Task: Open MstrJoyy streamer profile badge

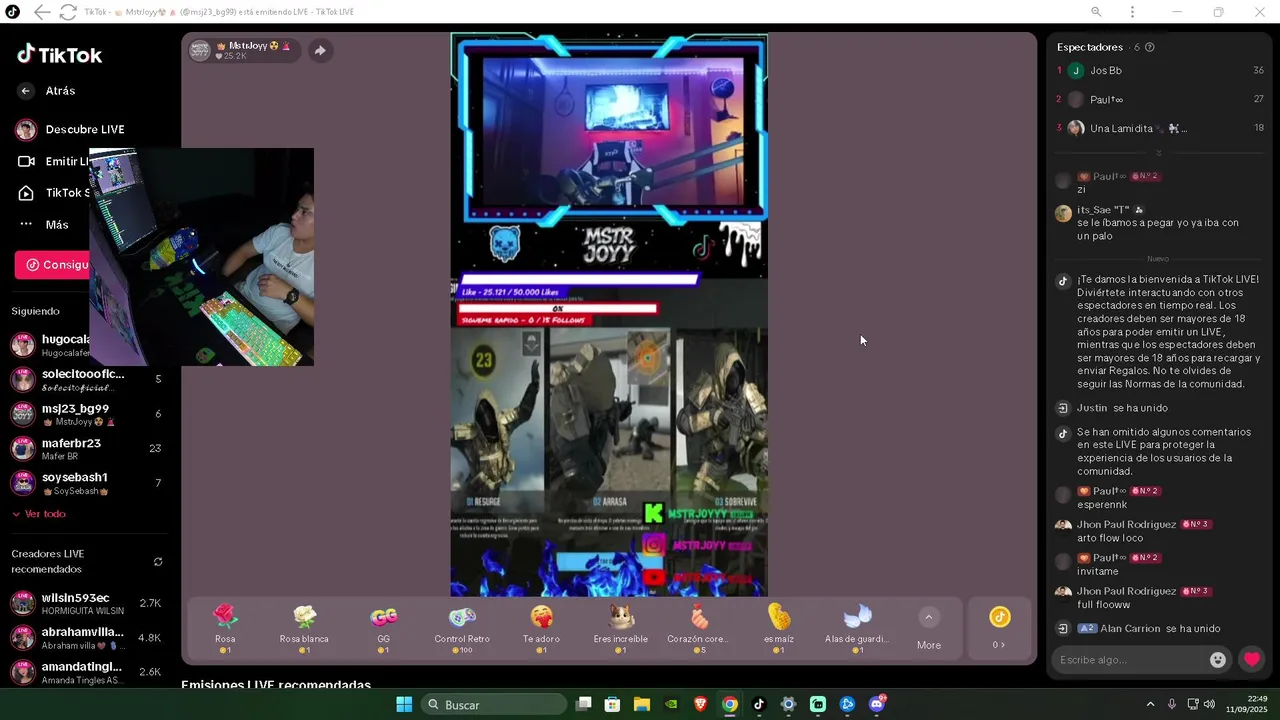Action: point(243,50)
